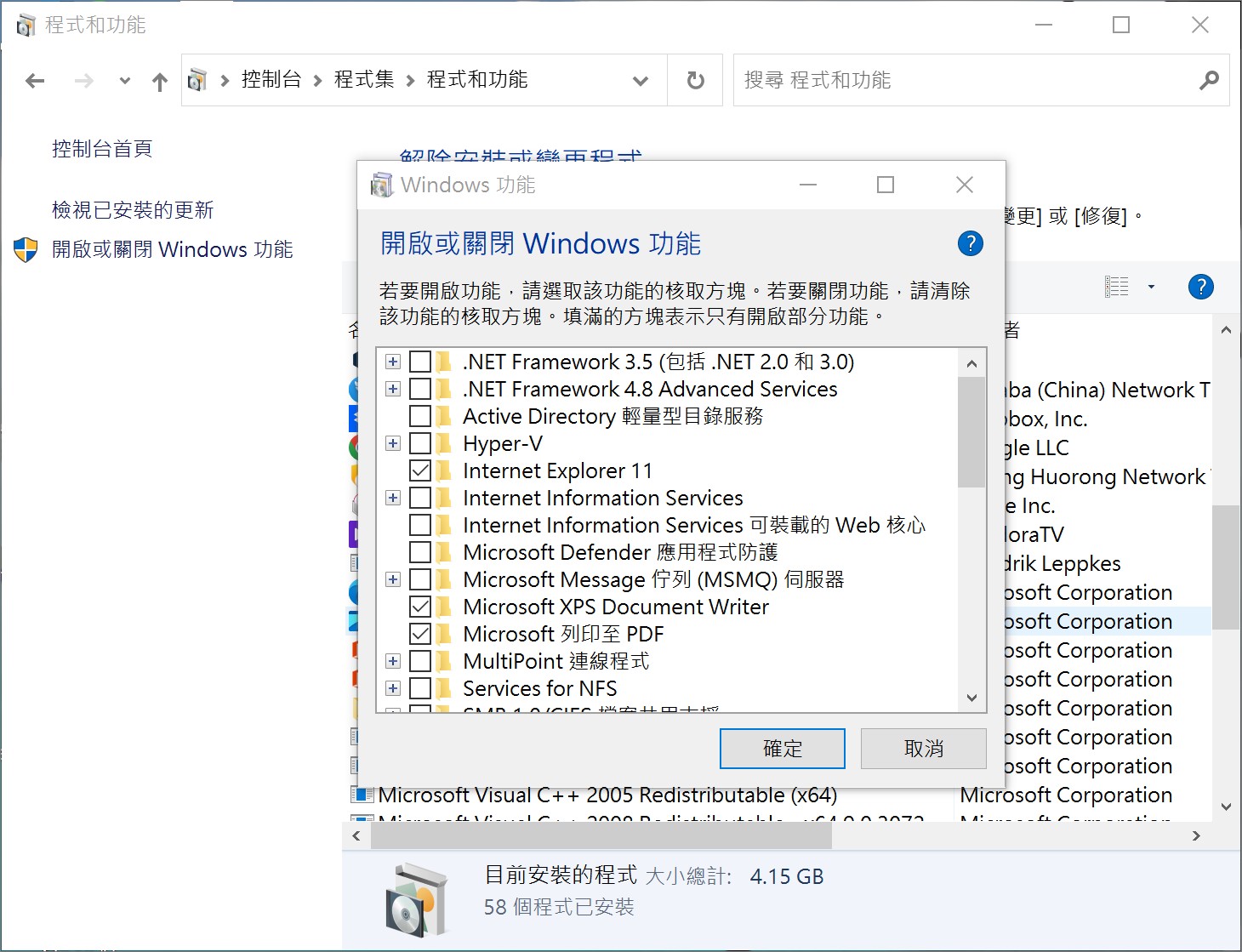Viewport: 1242px width, 952px height.
Task: Open 控制台首頁 link
Action: (102, 149)
